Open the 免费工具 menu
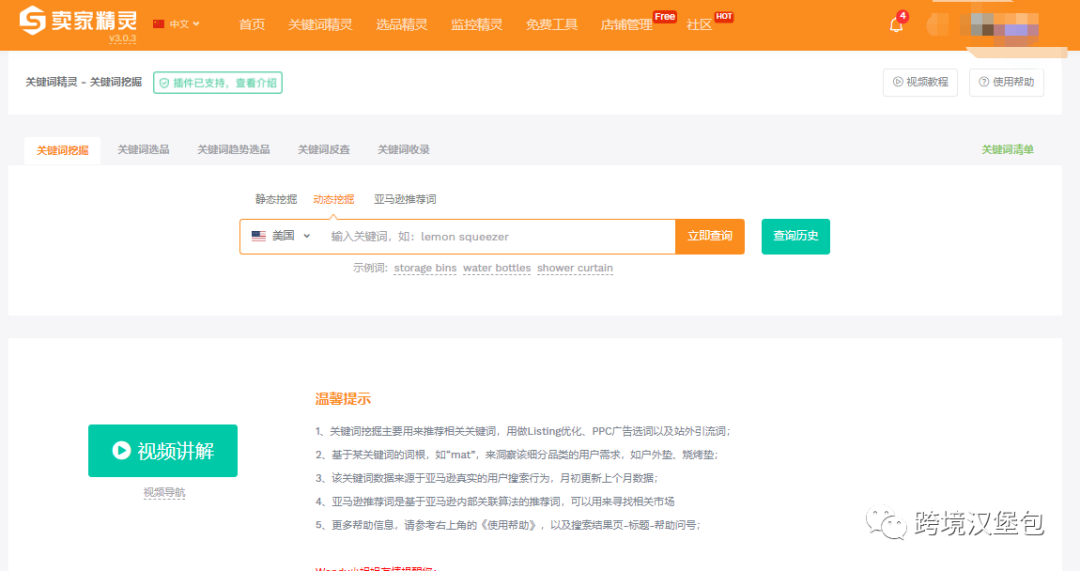The image size is (1080, 571). coord(552,25)
